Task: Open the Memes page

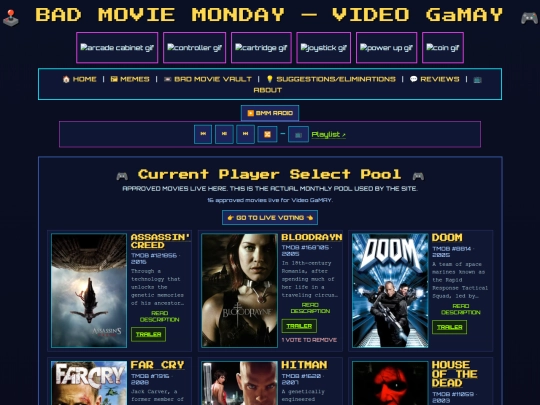Action: [130, 79]
